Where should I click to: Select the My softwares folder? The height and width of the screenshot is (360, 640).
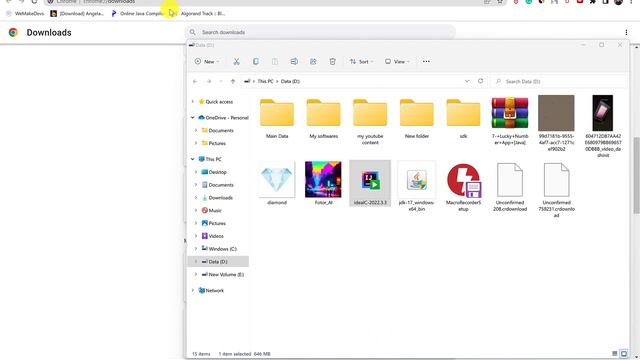[323, 118]
